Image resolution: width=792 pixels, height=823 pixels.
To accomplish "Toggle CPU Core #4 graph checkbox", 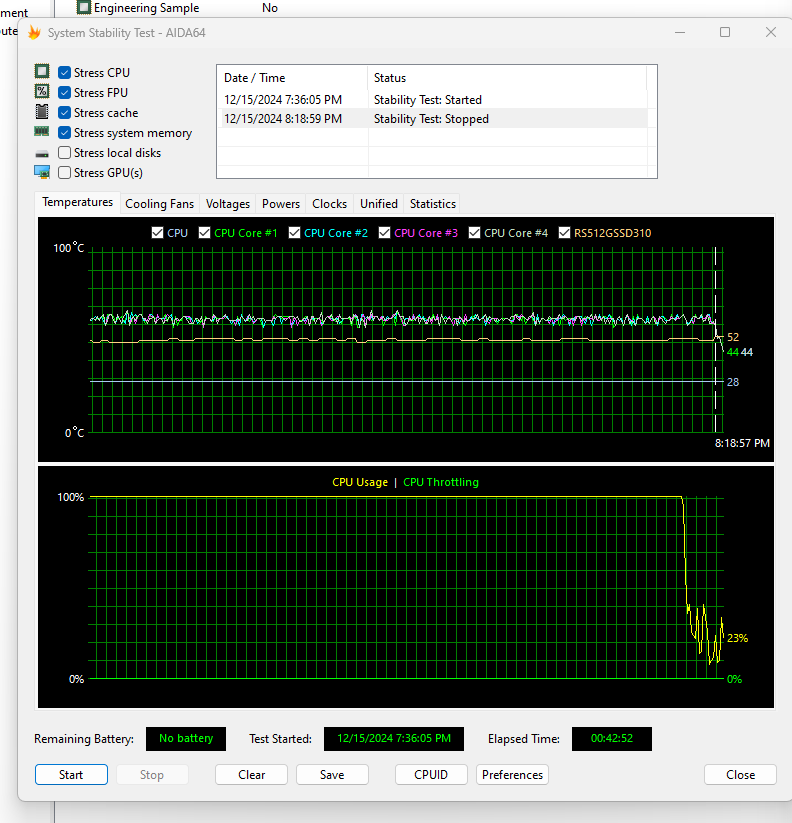I will (474, 233).
